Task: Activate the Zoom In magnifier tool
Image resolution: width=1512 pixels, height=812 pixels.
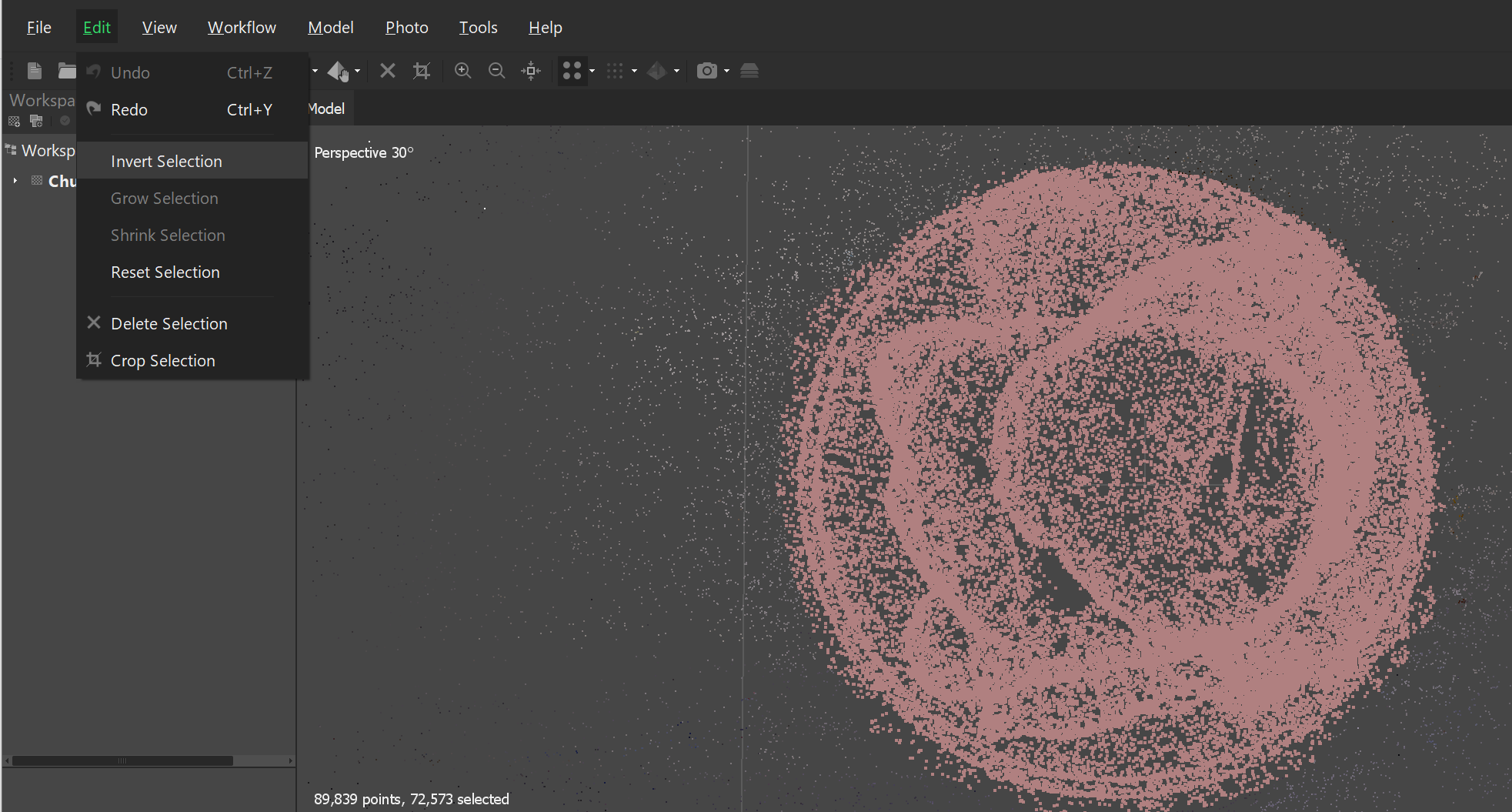Action: tap(462, 71)
